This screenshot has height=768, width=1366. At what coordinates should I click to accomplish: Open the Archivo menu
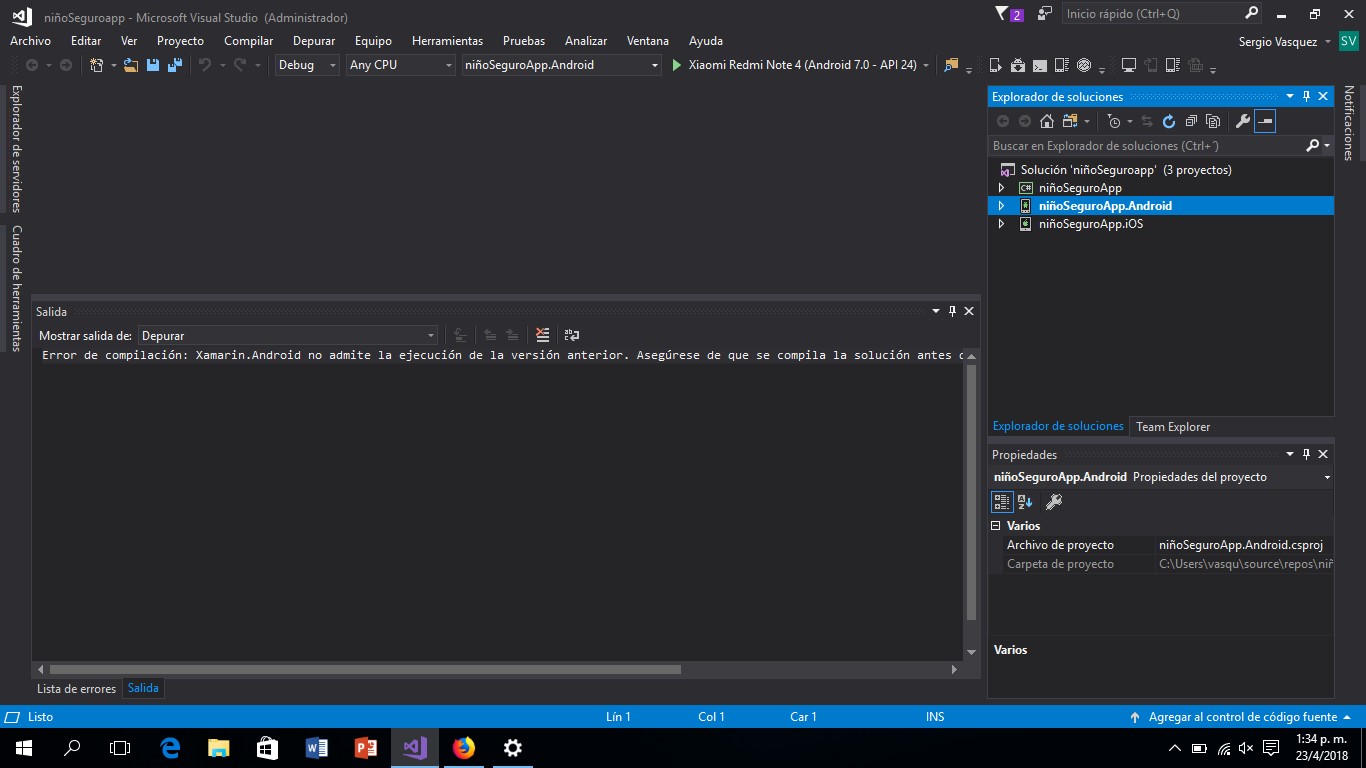pyautogui.click(x=30, y=41)
